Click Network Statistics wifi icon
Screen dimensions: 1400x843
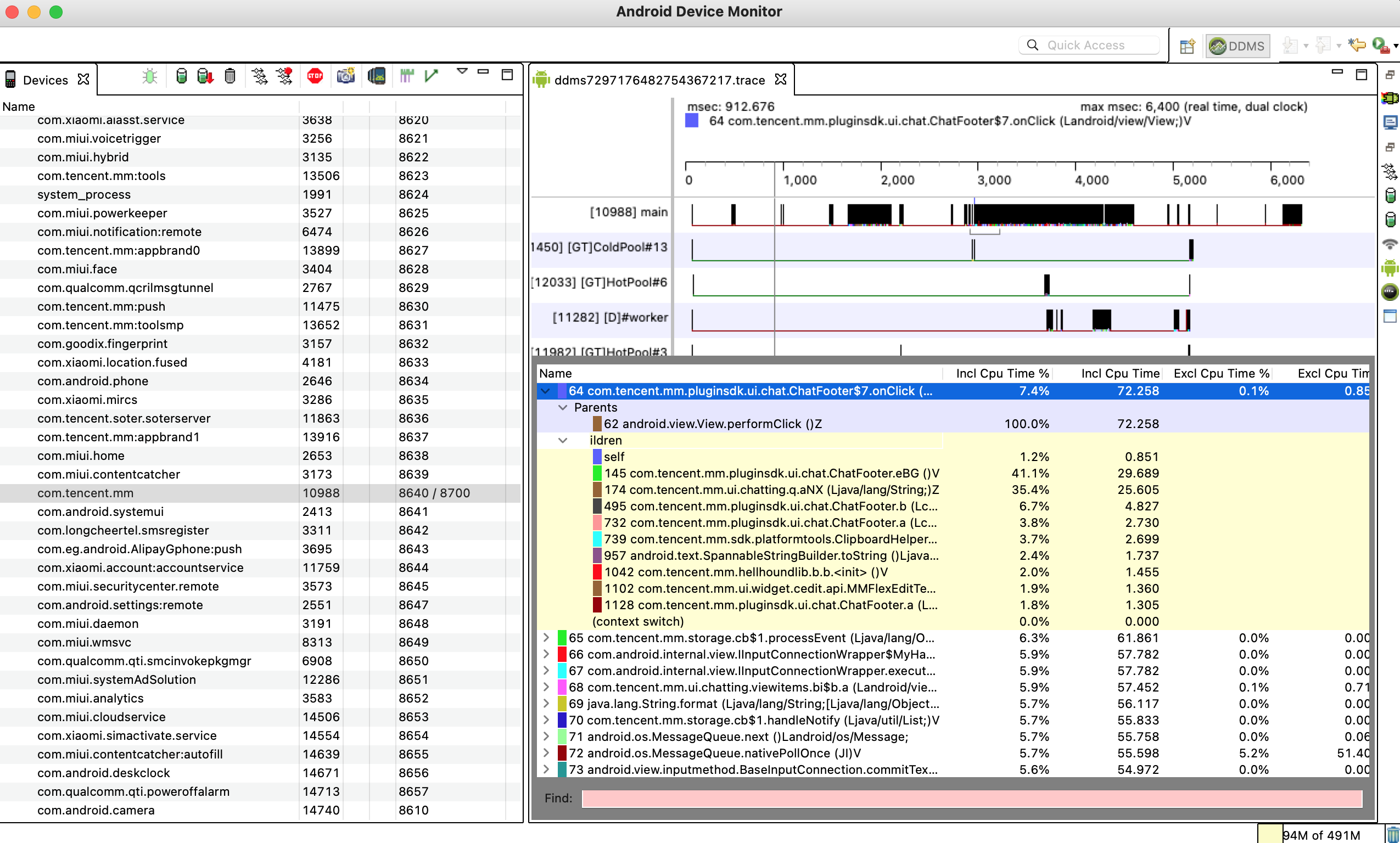[1390, 244]
